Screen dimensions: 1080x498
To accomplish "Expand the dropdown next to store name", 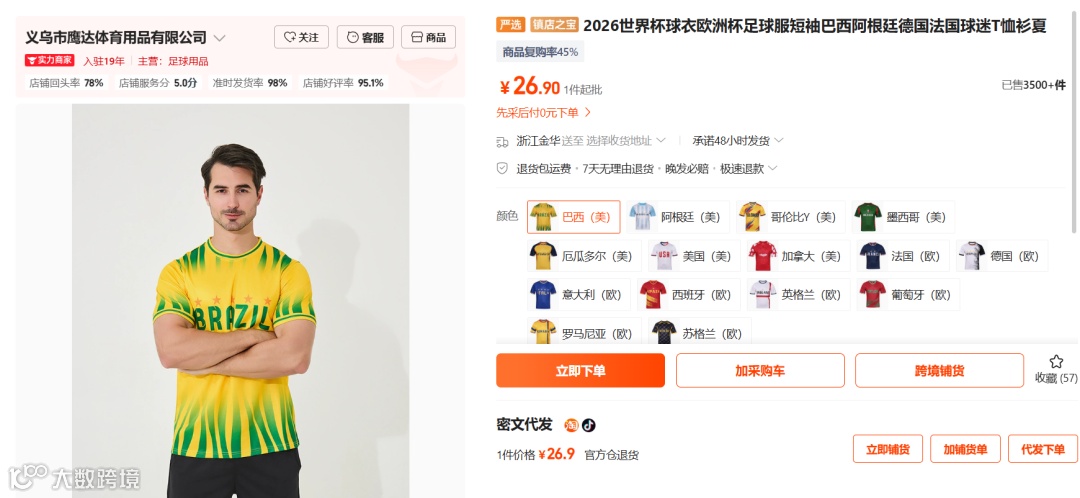I will 220,38.
